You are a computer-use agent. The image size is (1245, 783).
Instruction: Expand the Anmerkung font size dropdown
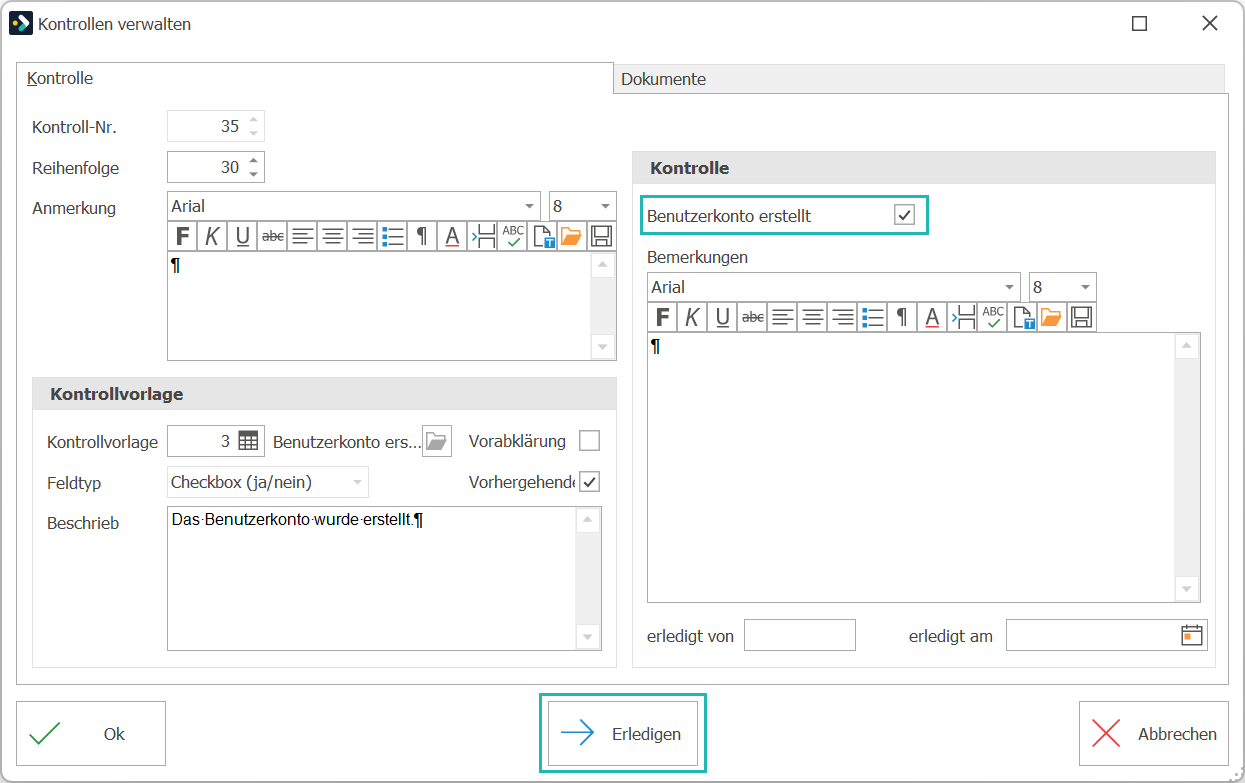point(606,206)
